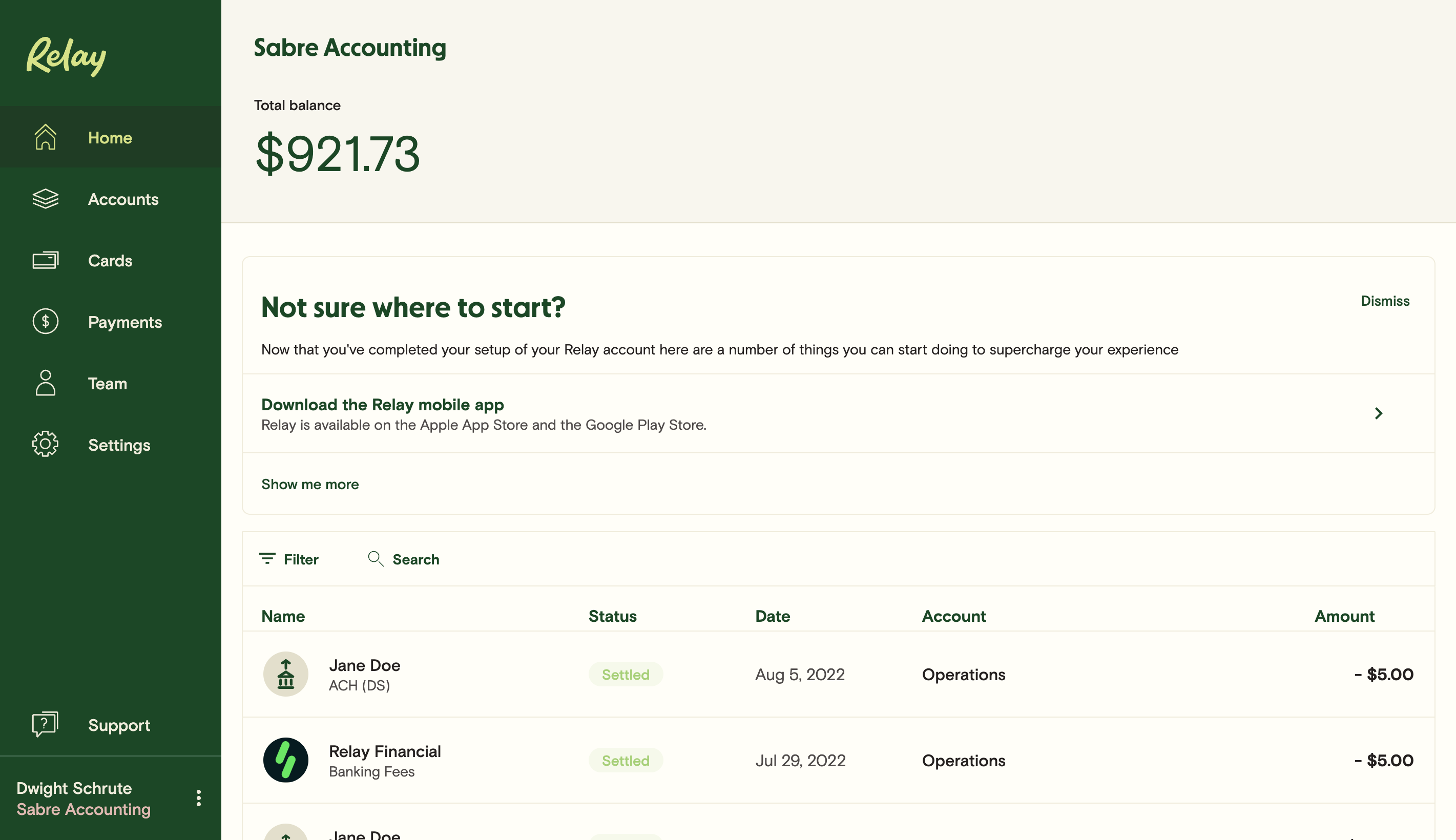
Task: Select the Payments dollar icon
Action: click(46, 321)
